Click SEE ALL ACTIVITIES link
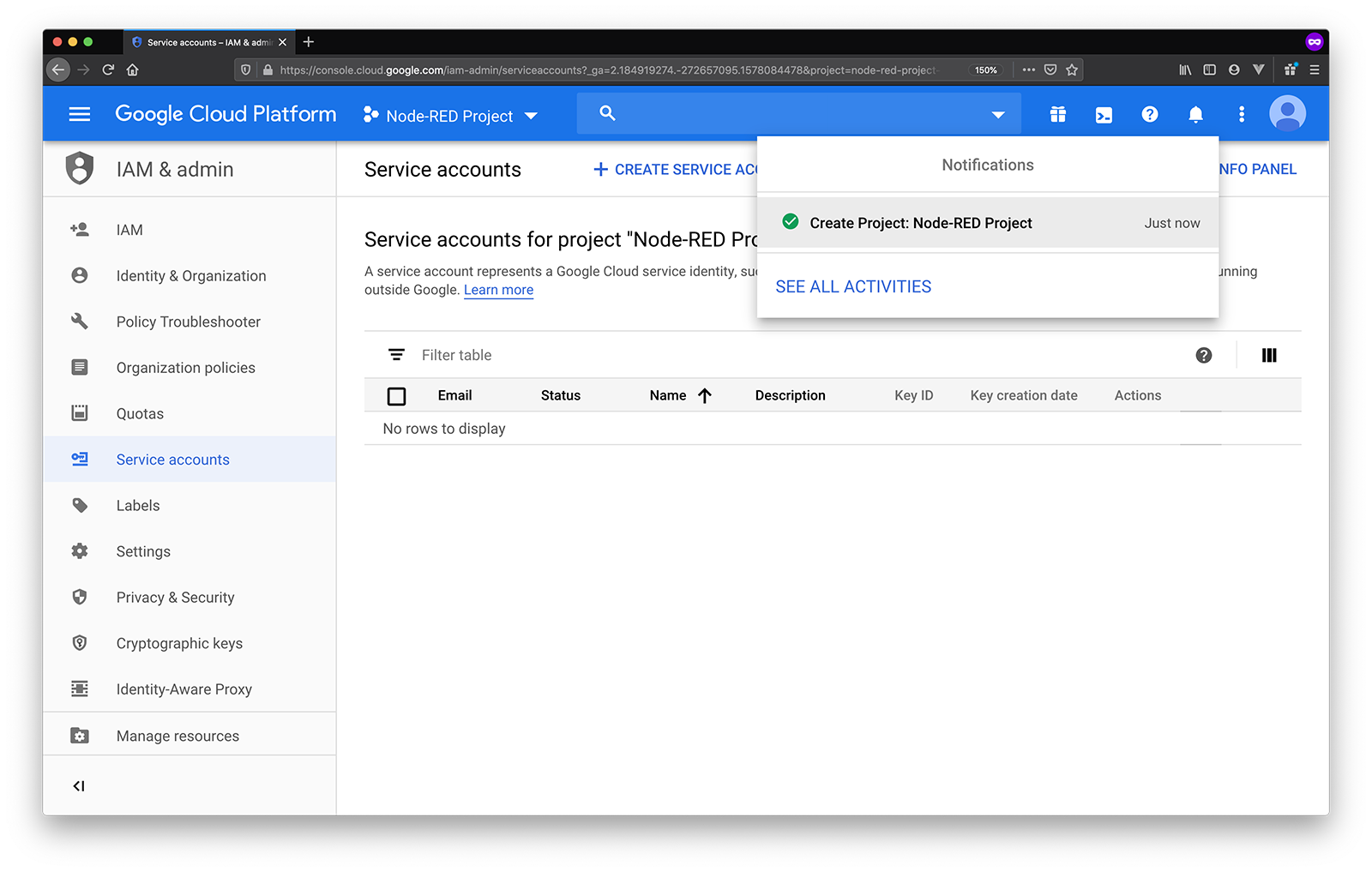Viewport: 1372px width, 872px height. (x=853, y=286)
